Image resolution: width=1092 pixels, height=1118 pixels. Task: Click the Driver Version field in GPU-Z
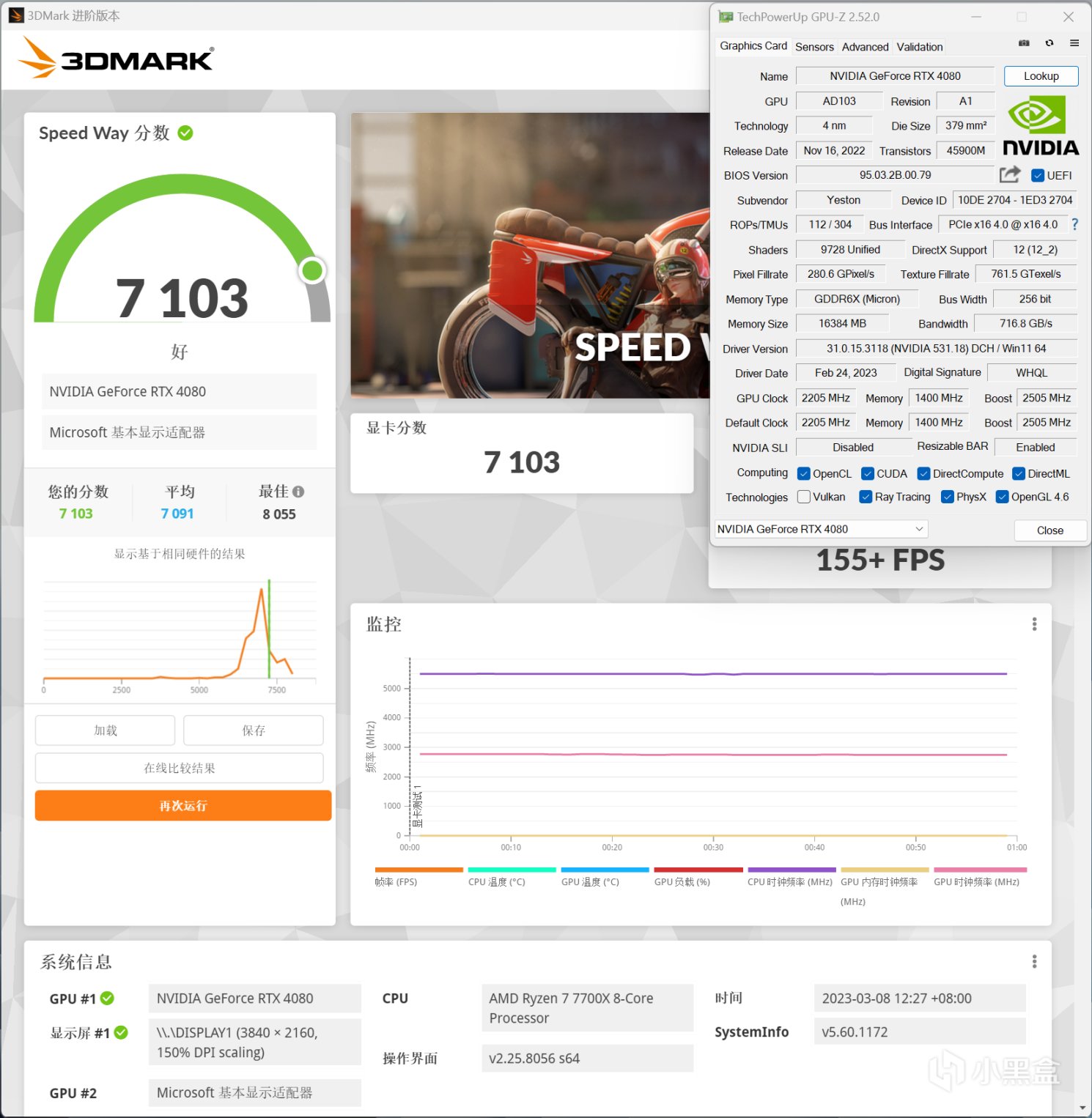tap(936, 349)
